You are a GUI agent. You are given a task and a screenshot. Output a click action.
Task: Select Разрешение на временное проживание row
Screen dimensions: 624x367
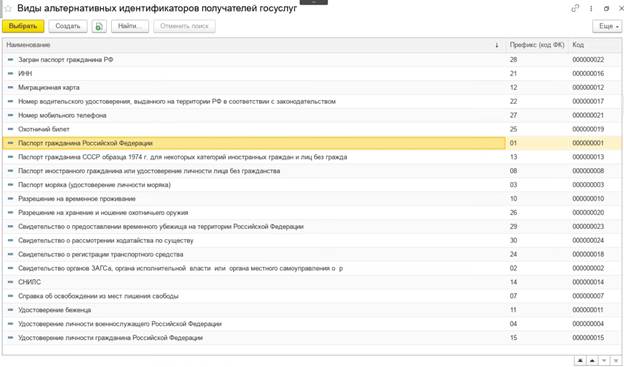(312, 199)
